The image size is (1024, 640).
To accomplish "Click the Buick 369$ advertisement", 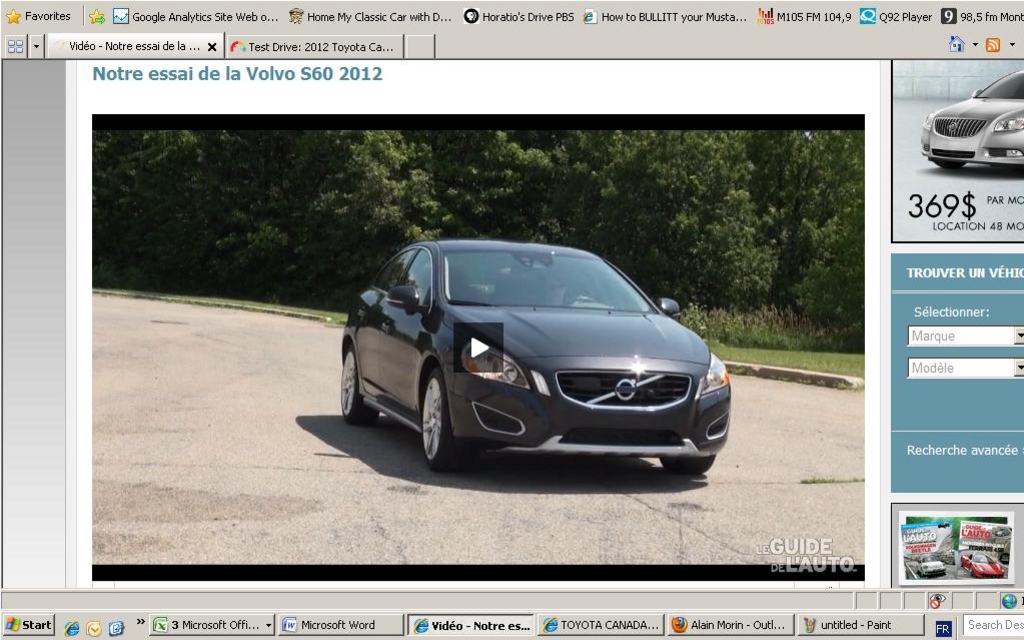I will (958, 150).
